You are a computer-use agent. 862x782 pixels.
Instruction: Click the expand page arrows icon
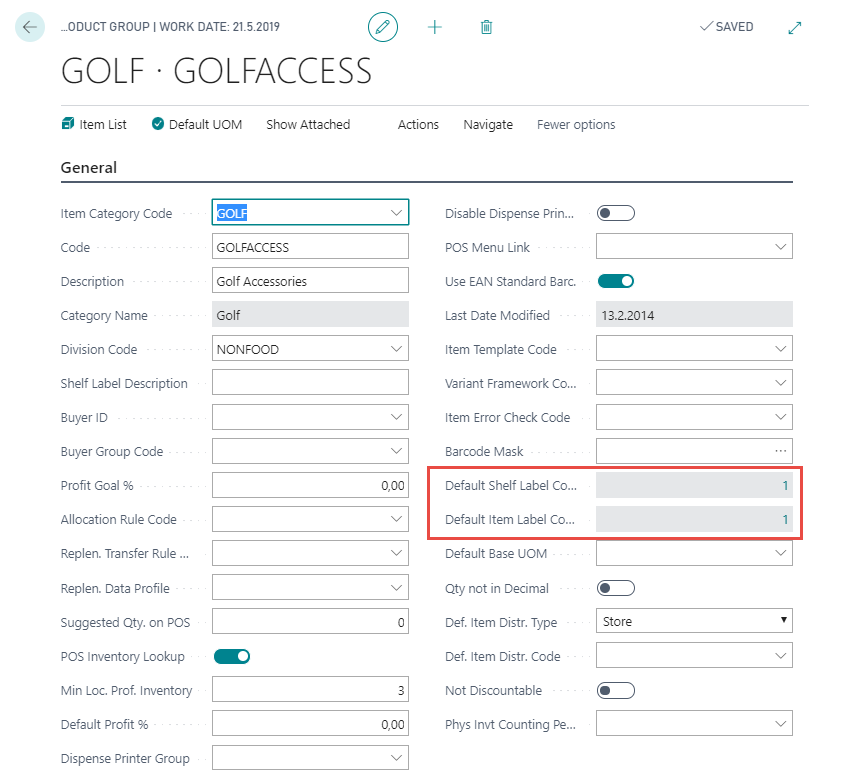(795, 27)
